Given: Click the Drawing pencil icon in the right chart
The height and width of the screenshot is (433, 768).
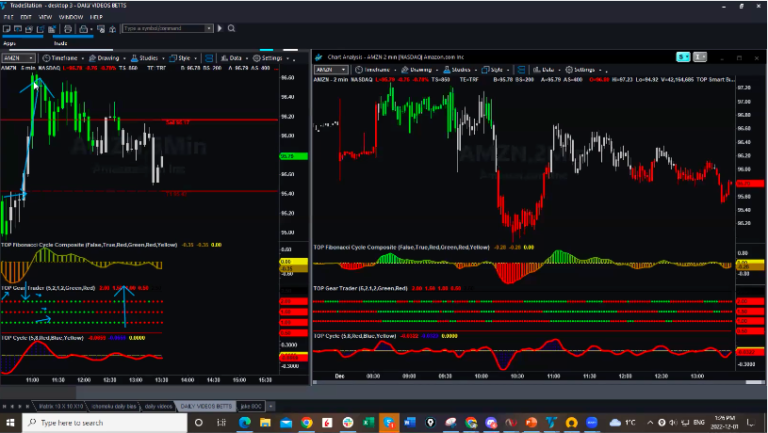Looking at the screenshot, I should pyautogui.click(x=403, y=70).
